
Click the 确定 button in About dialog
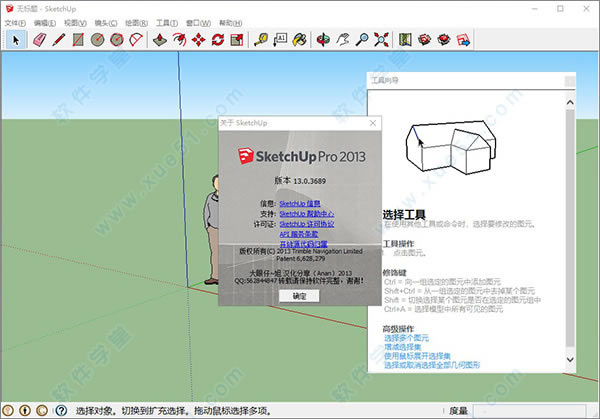(299, 296)
